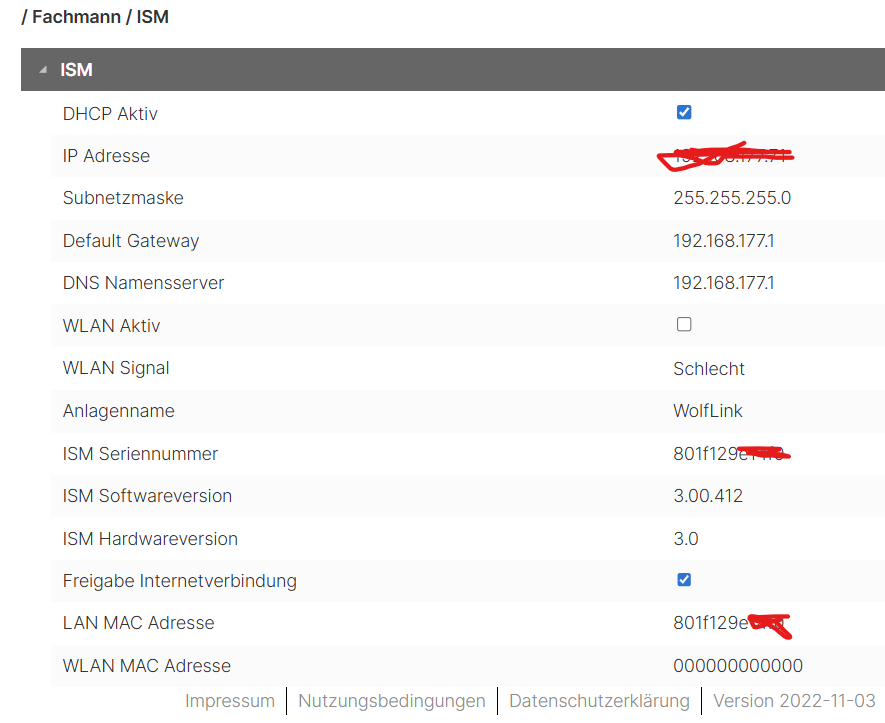Click the ISM section header title
The height and width of the screenshot is (723, 885).
point(77,70)
